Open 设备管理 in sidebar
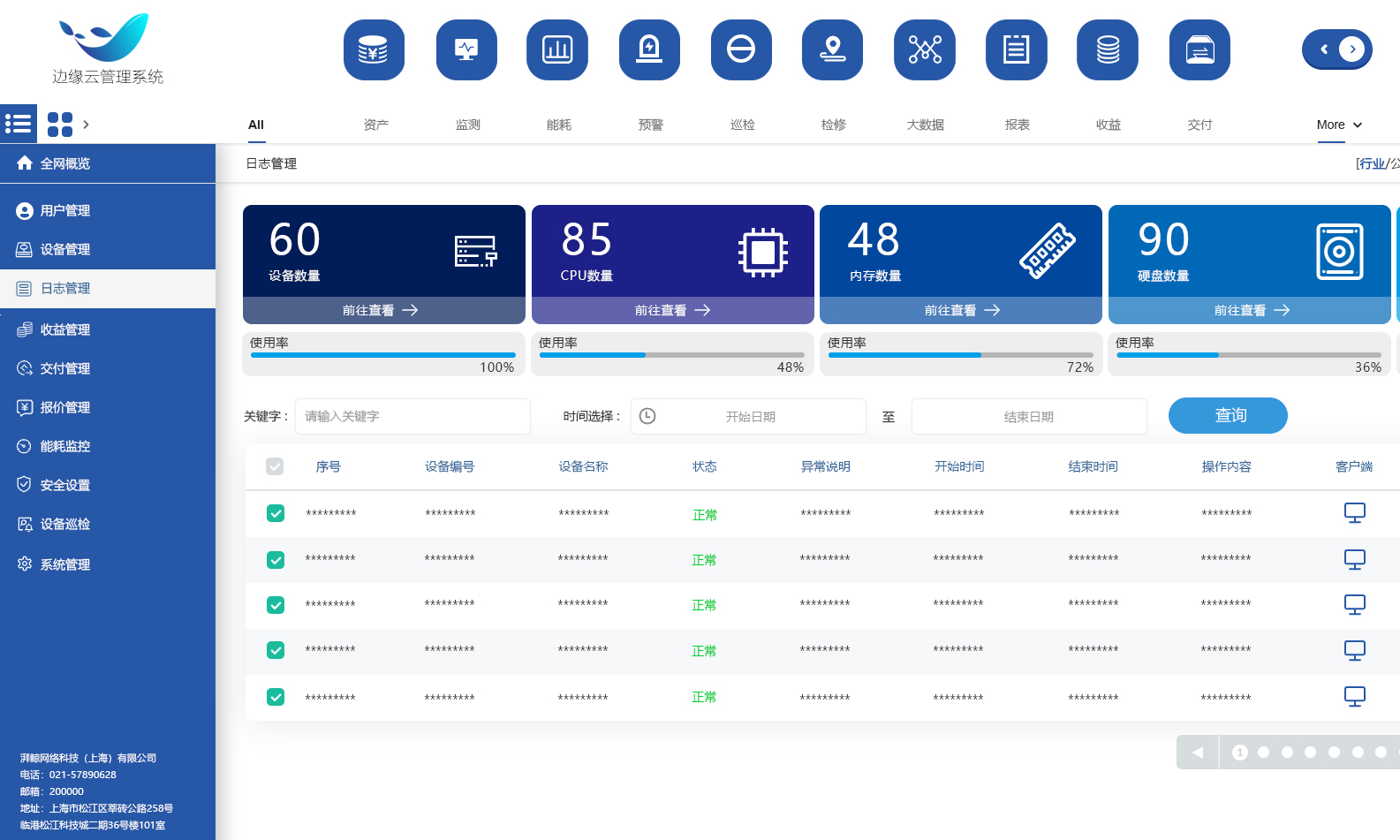 click(108, 249)
